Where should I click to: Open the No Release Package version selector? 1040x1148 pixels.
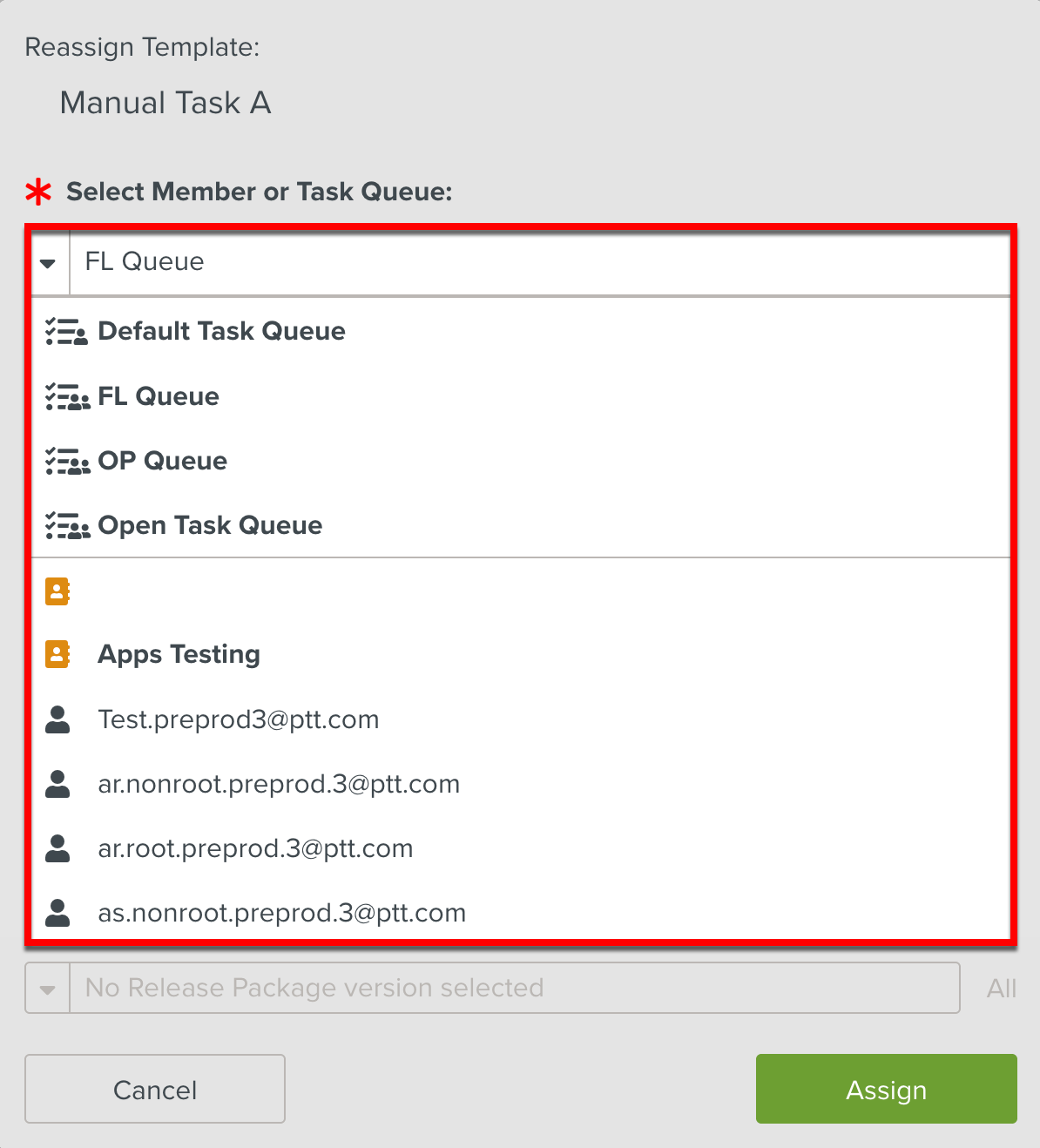(x=514, y=989)
